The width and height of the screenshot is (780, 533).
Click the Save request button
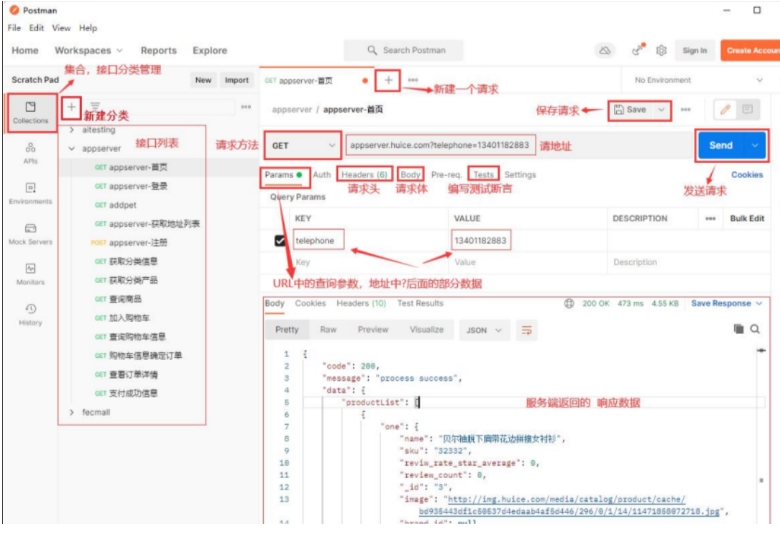pos(630,109)
